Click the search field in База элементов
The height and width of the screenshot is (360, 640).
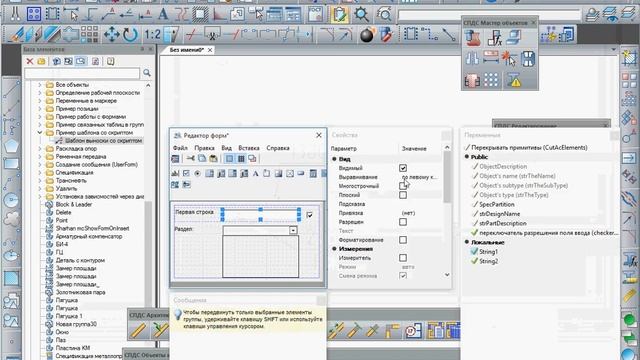(x=82, y=73)
